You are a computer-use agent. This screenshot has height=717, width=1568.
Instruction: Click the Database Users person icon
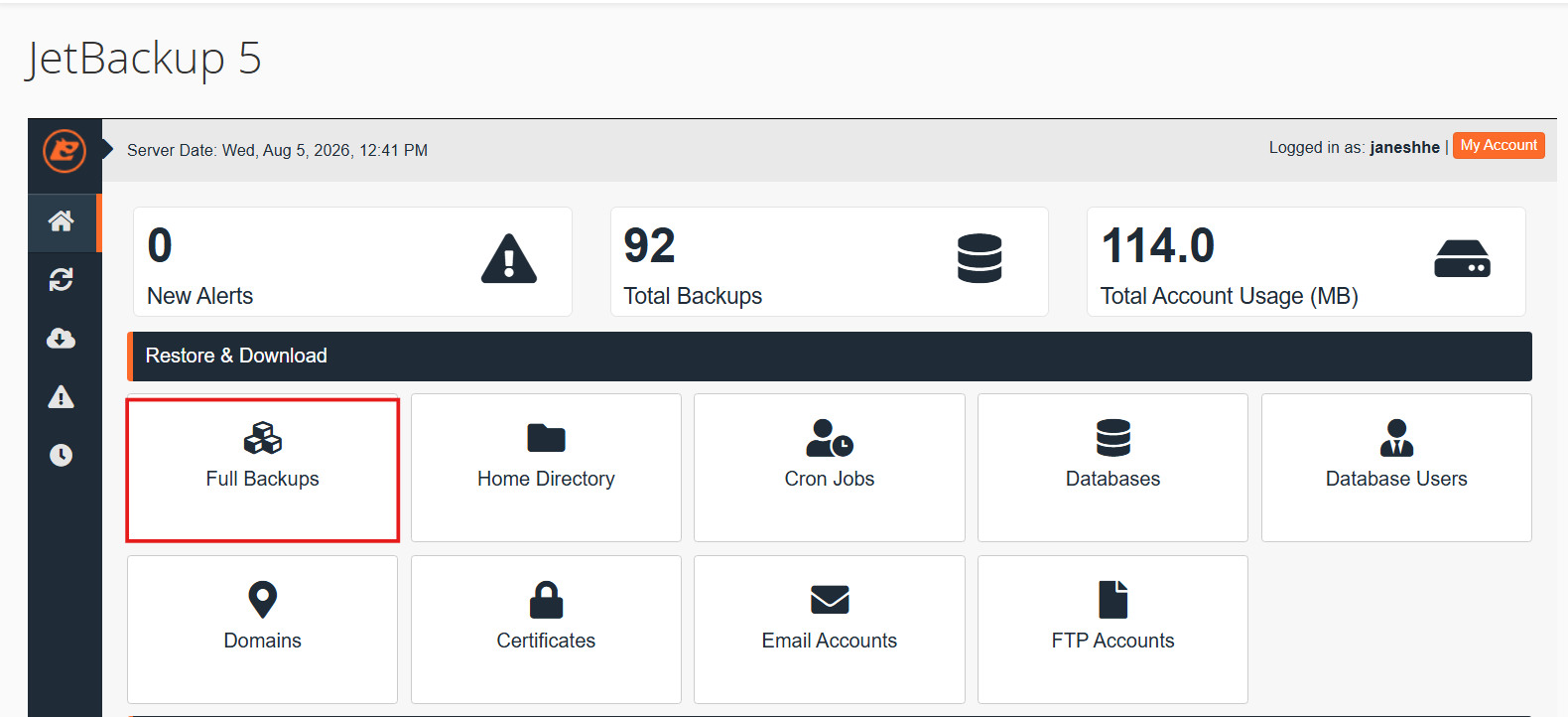1396,438
